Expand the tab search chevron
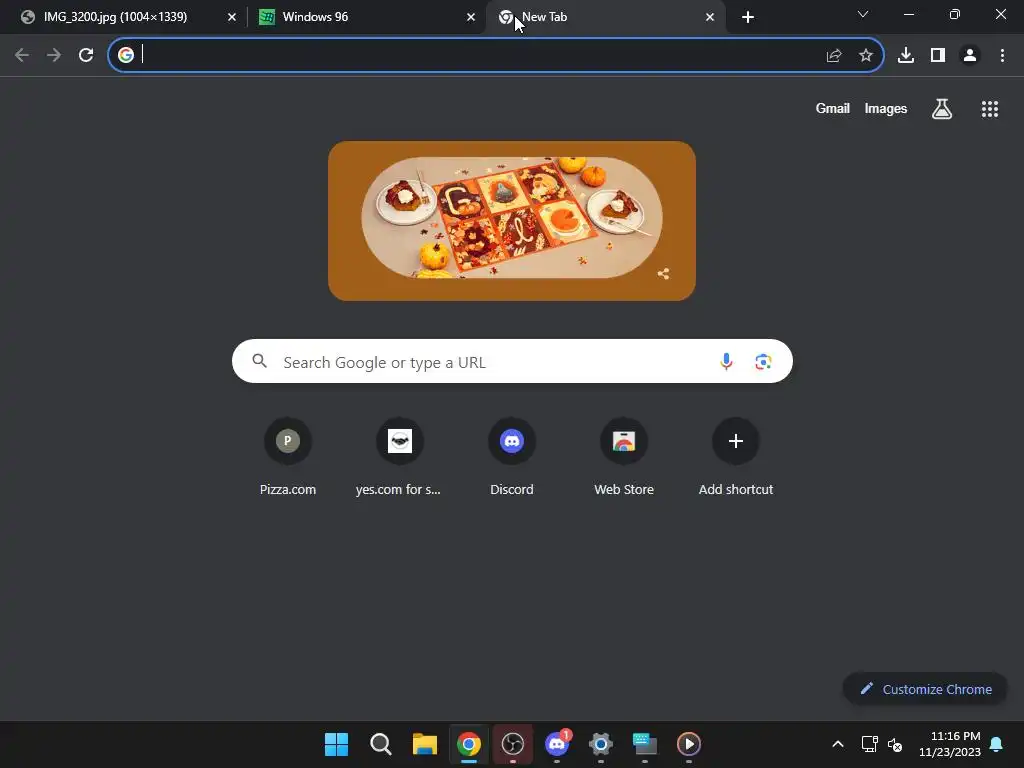 (863, 14)
